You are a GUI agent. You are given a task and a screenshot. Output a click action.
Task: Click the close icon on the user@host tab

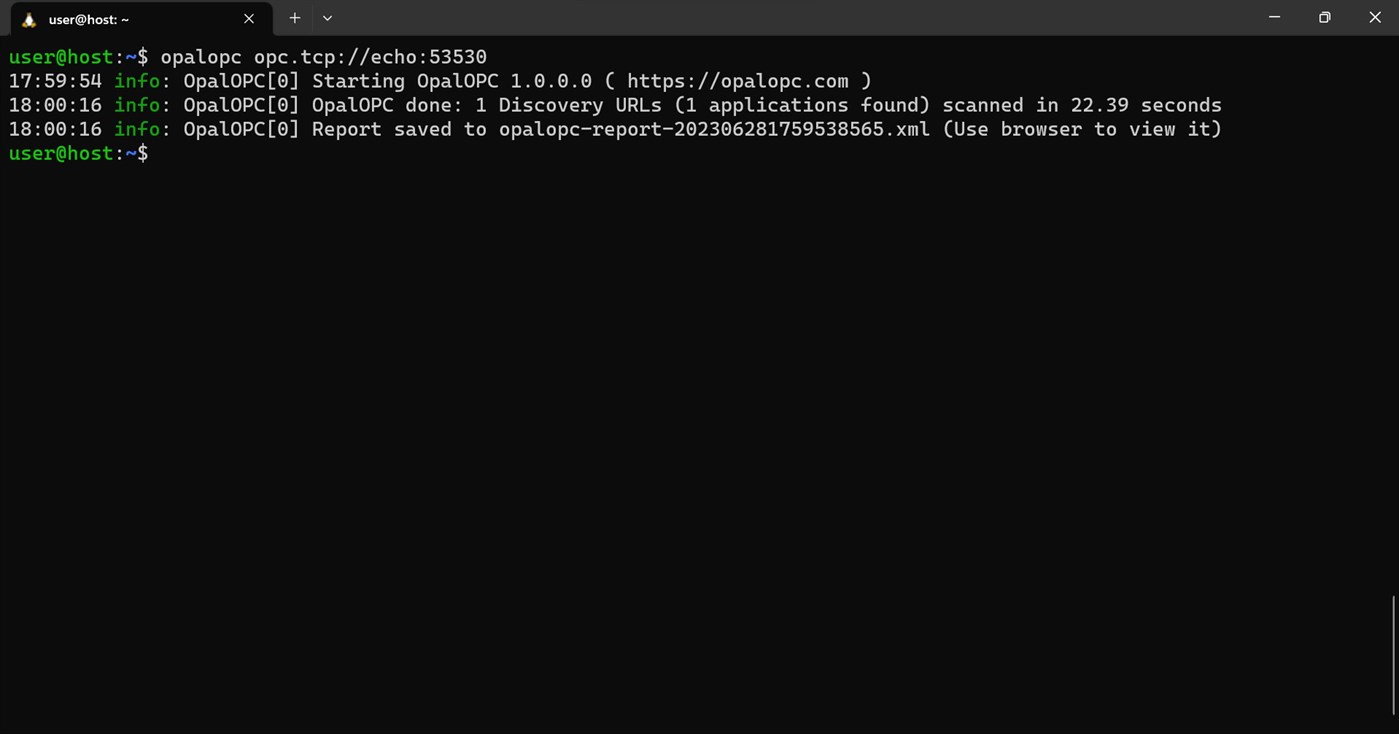point(249,18)
